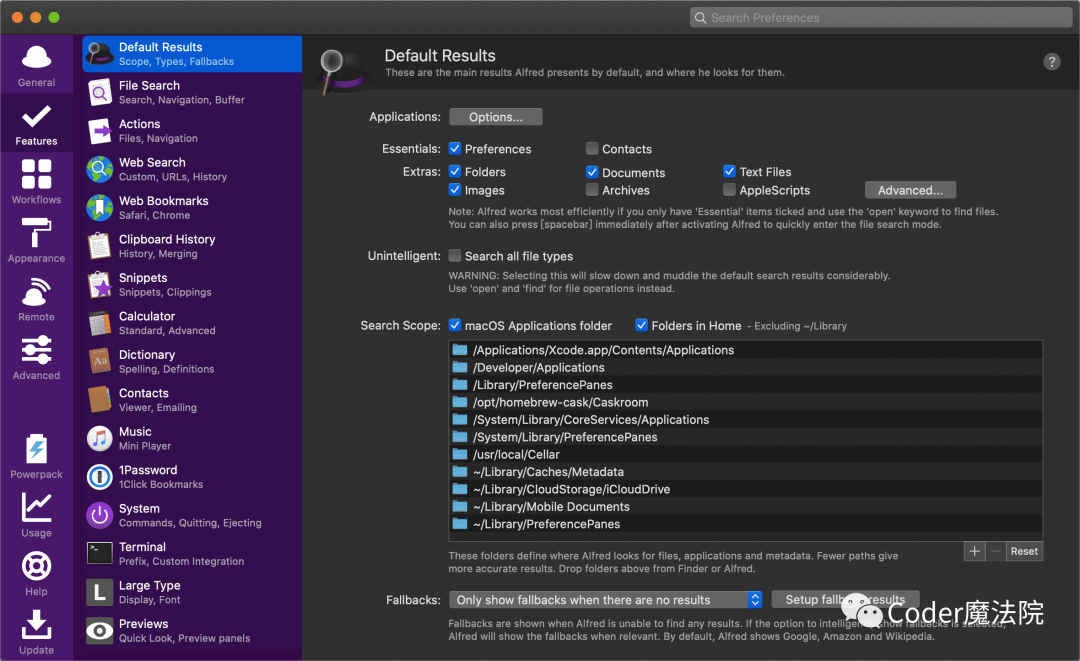This screenshot has height=661, width=1080.
Task: Open the Fallbacks dropdown menu
Action: (x=605, y=600)
